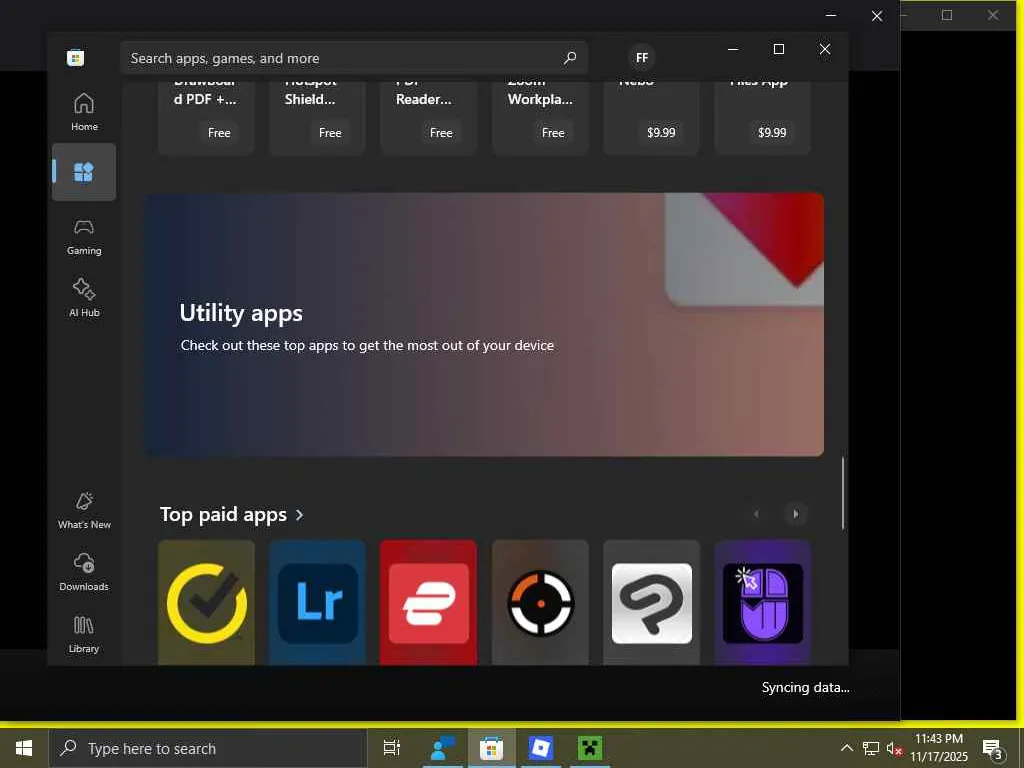Open the AI Hub section

(x=84, y=298)
